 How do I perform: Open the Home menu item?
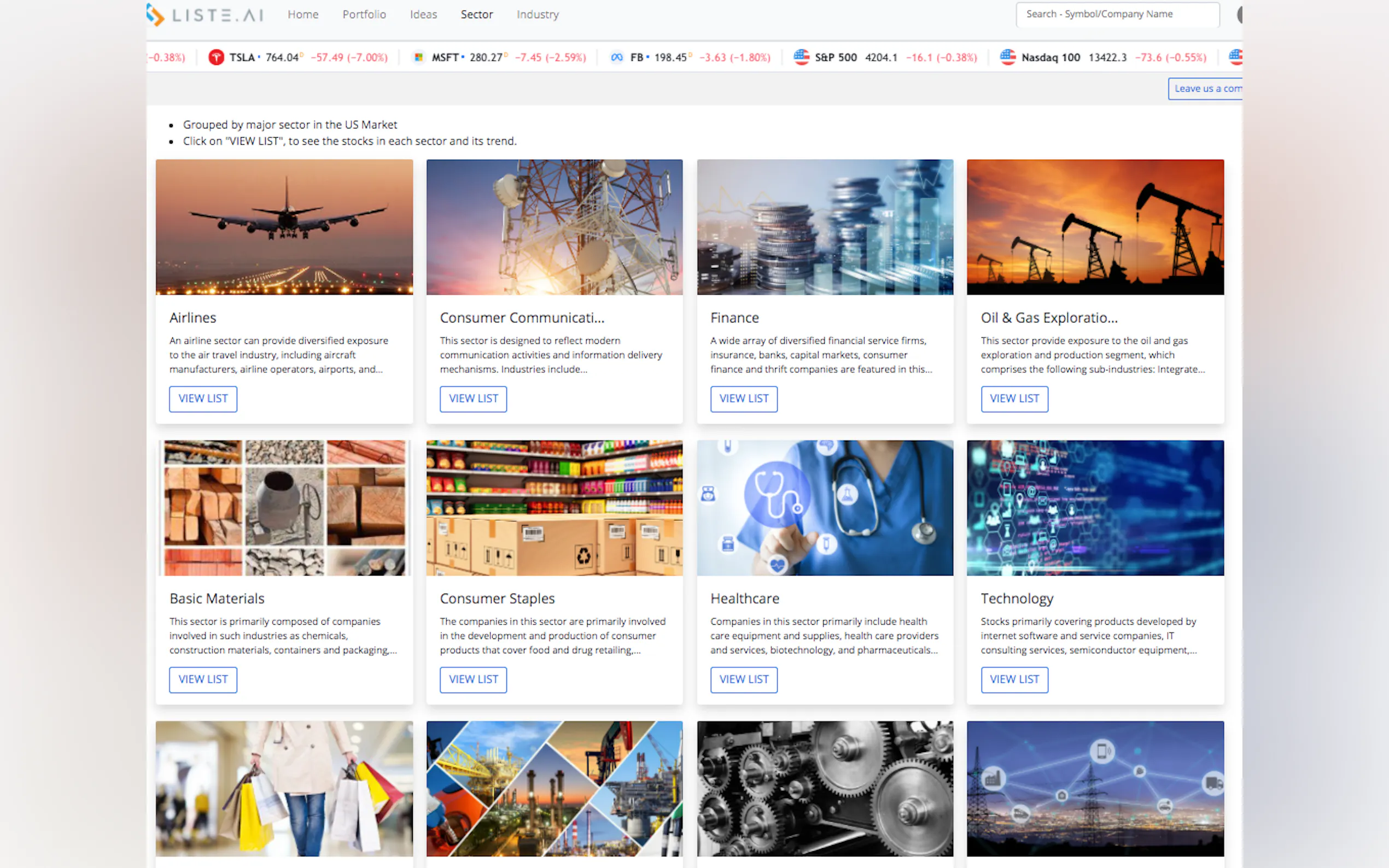click(x=302, y=14)
